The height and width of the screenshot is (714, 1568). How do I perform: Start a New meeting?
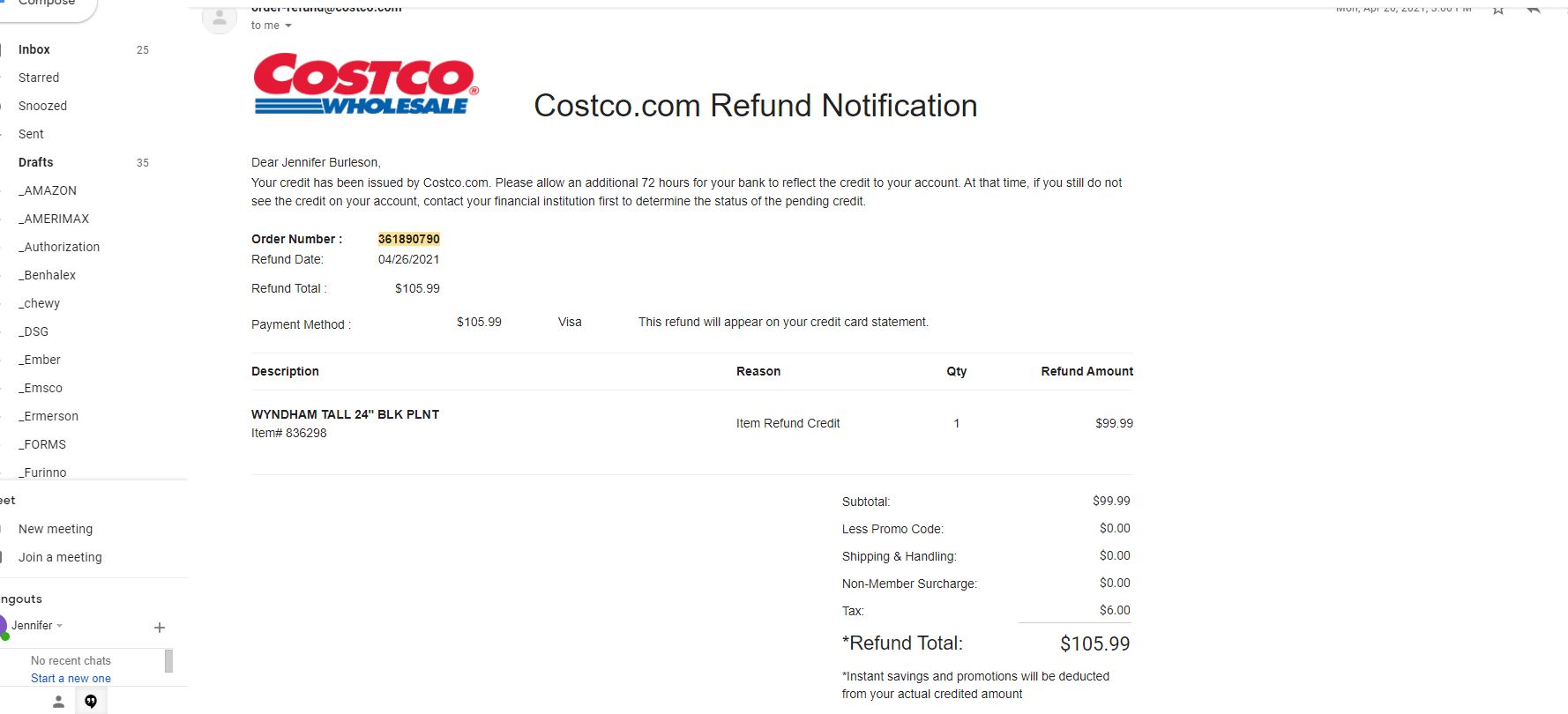pyautogui.click(x=56, y=529)
